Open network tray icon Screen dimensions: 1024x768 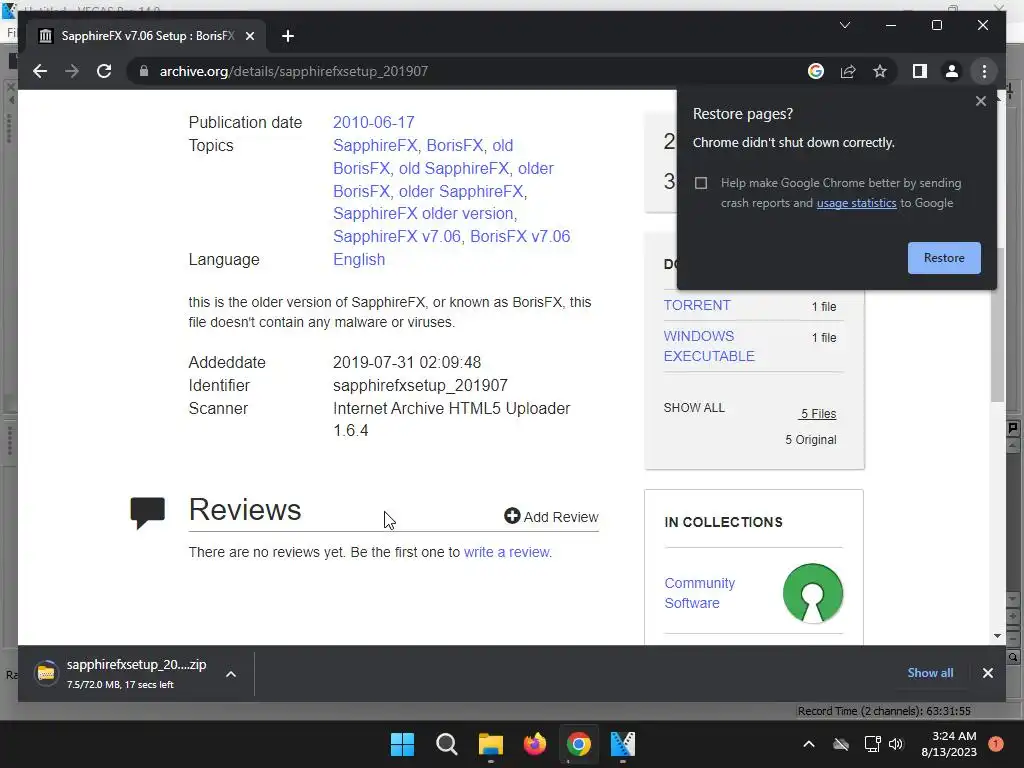(x=872, y=744)
